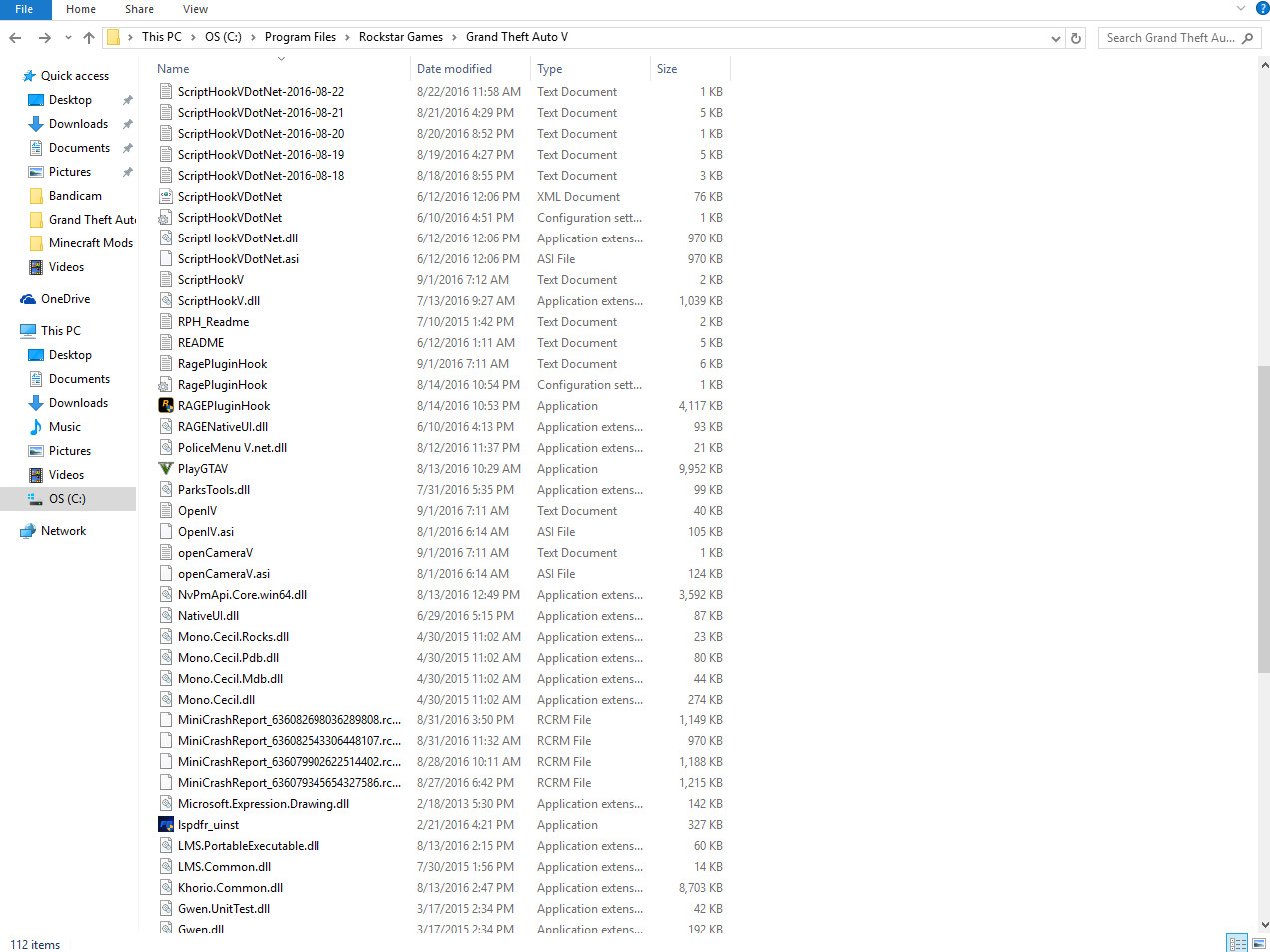Select RagePluginHook configuration settings file icon
Viewport: 1270px width, 952px height.
[x=166, y=384]
